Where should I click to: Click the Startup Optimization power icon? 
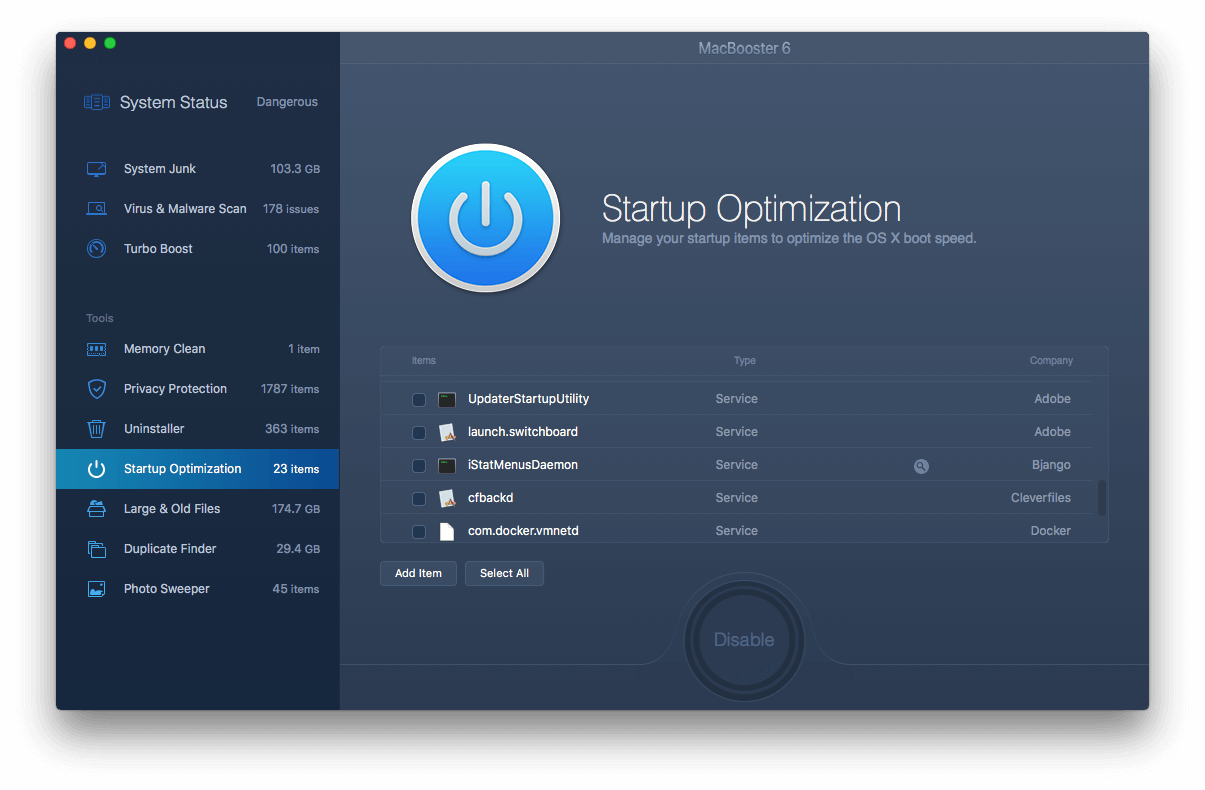point(96,468)
